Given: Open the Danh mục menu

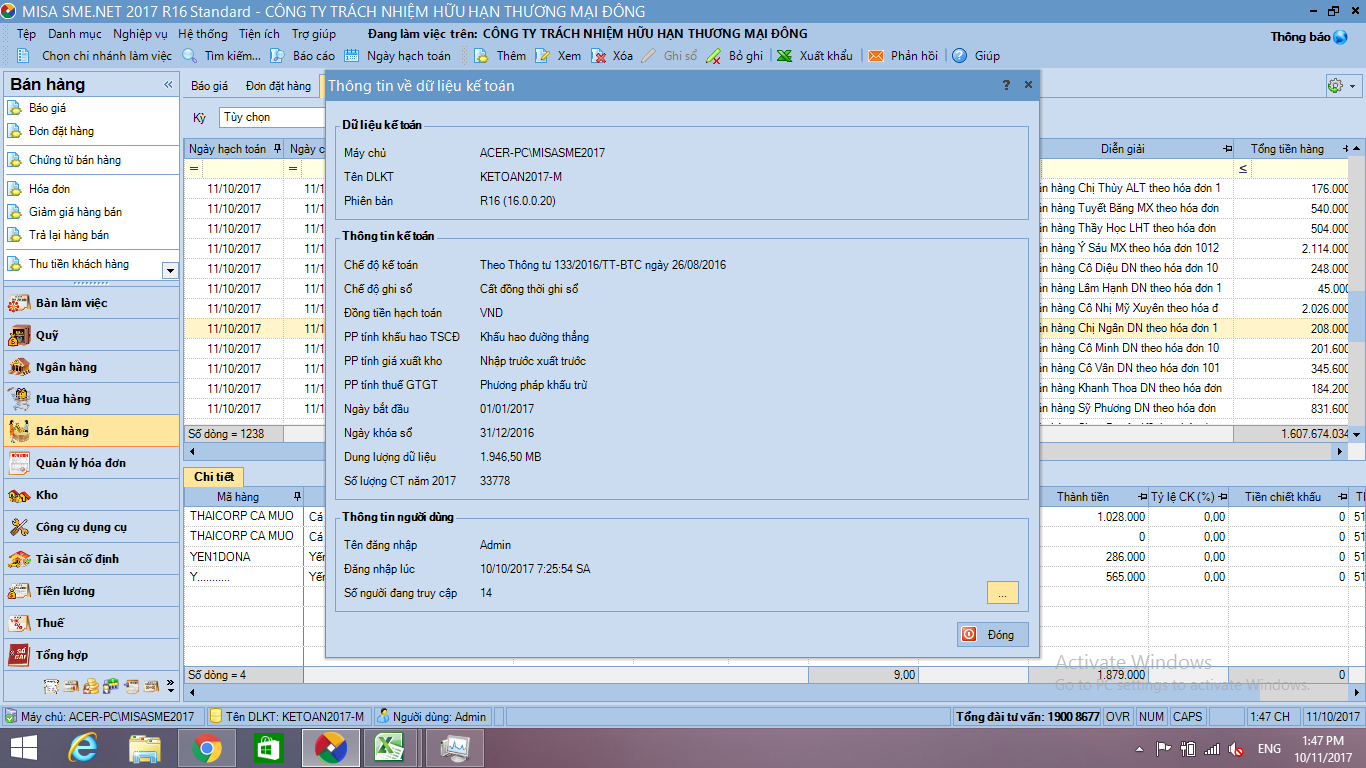Looking at the screenshot, I should click(75, 34).
